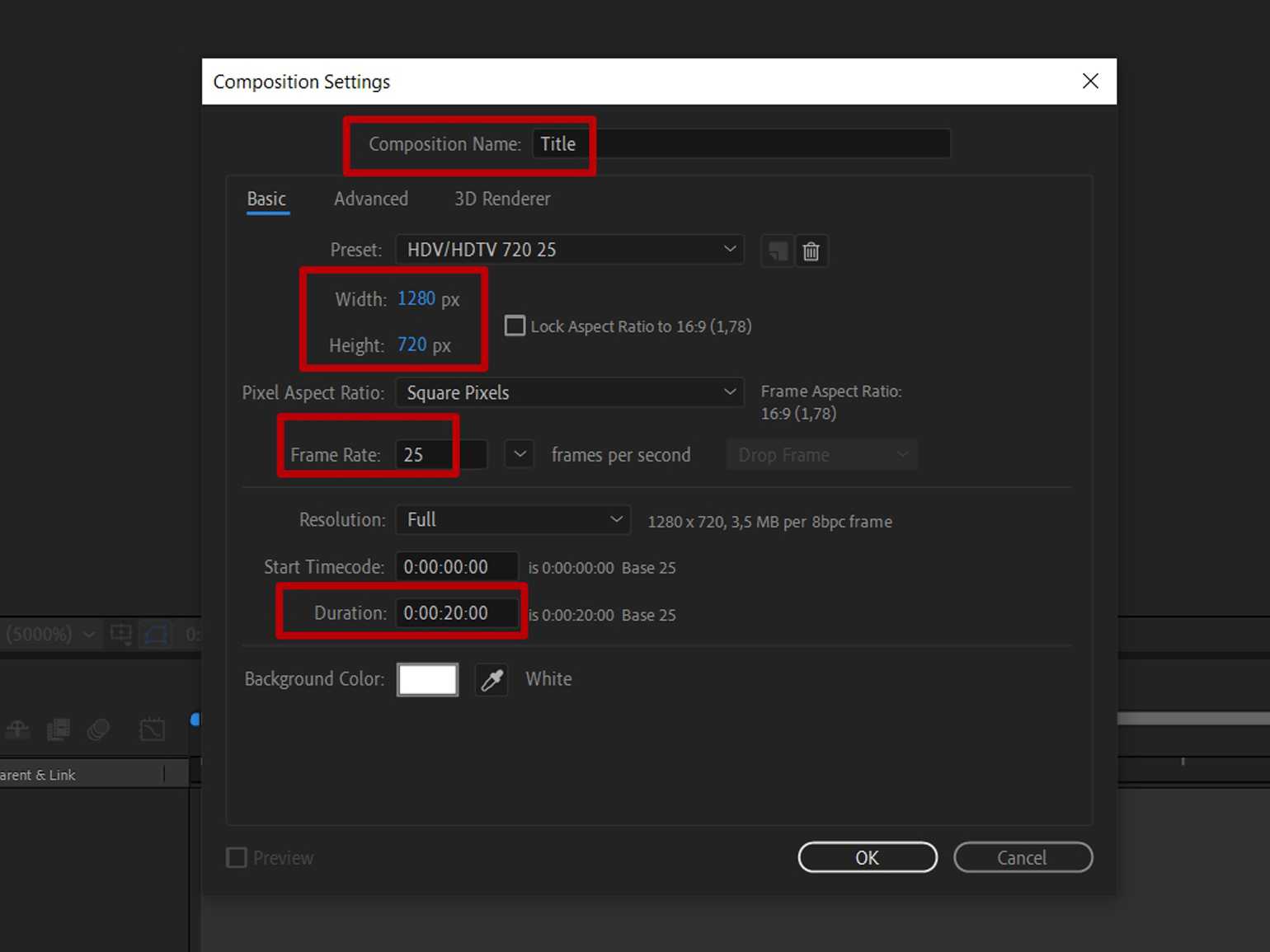The image size is (1270, 952).
Task: Switch to the Advanced tab
Action: [x=370, y=199]
